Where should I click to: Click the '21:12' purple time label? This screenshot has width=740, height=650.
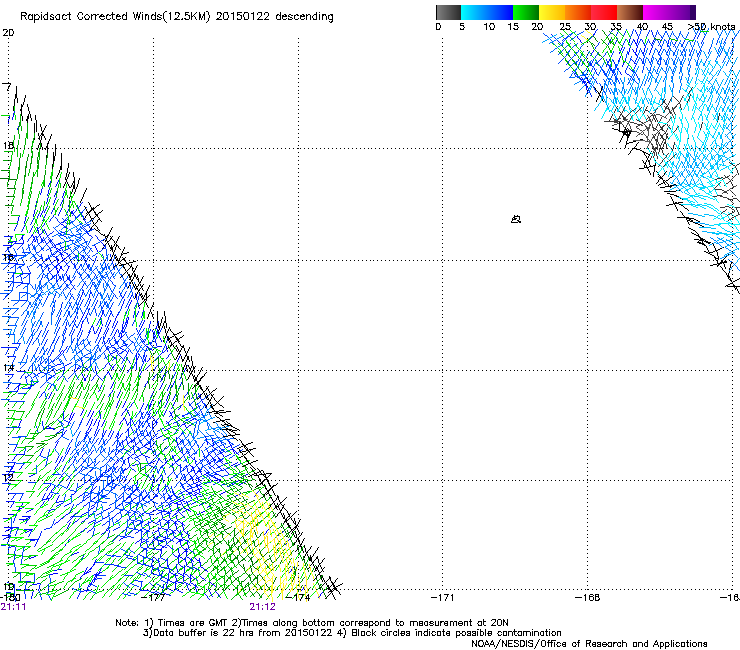pos(262,607)
